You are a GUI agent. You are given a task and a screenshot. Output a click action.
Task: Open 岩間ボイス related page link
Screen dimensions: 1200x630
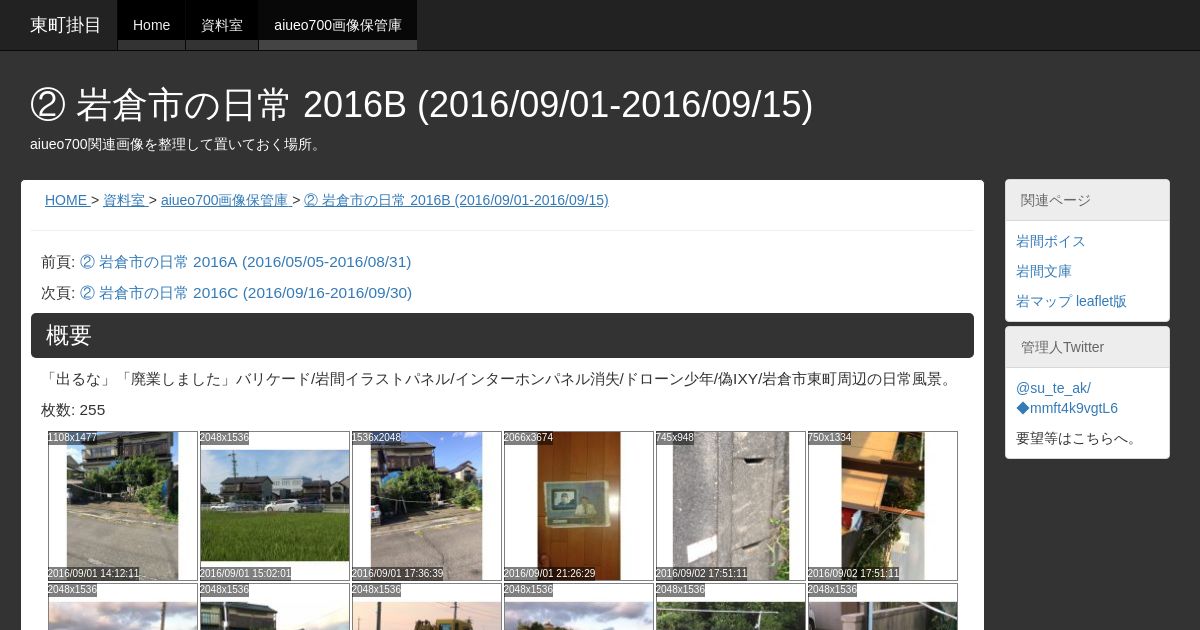tap(1051, 241)
